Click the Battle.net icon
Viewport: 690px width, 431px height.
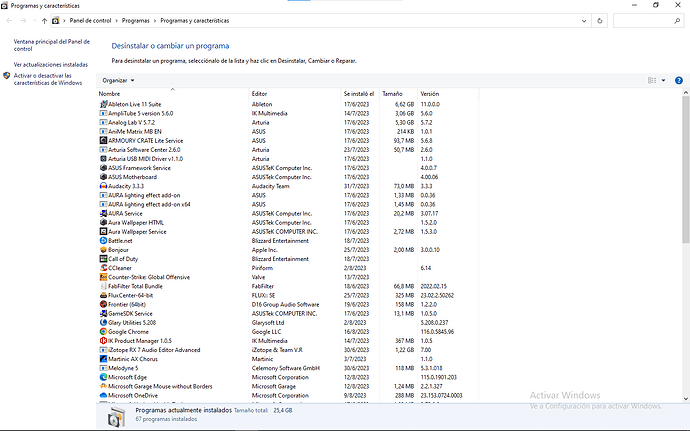click(x=103, y=241)
